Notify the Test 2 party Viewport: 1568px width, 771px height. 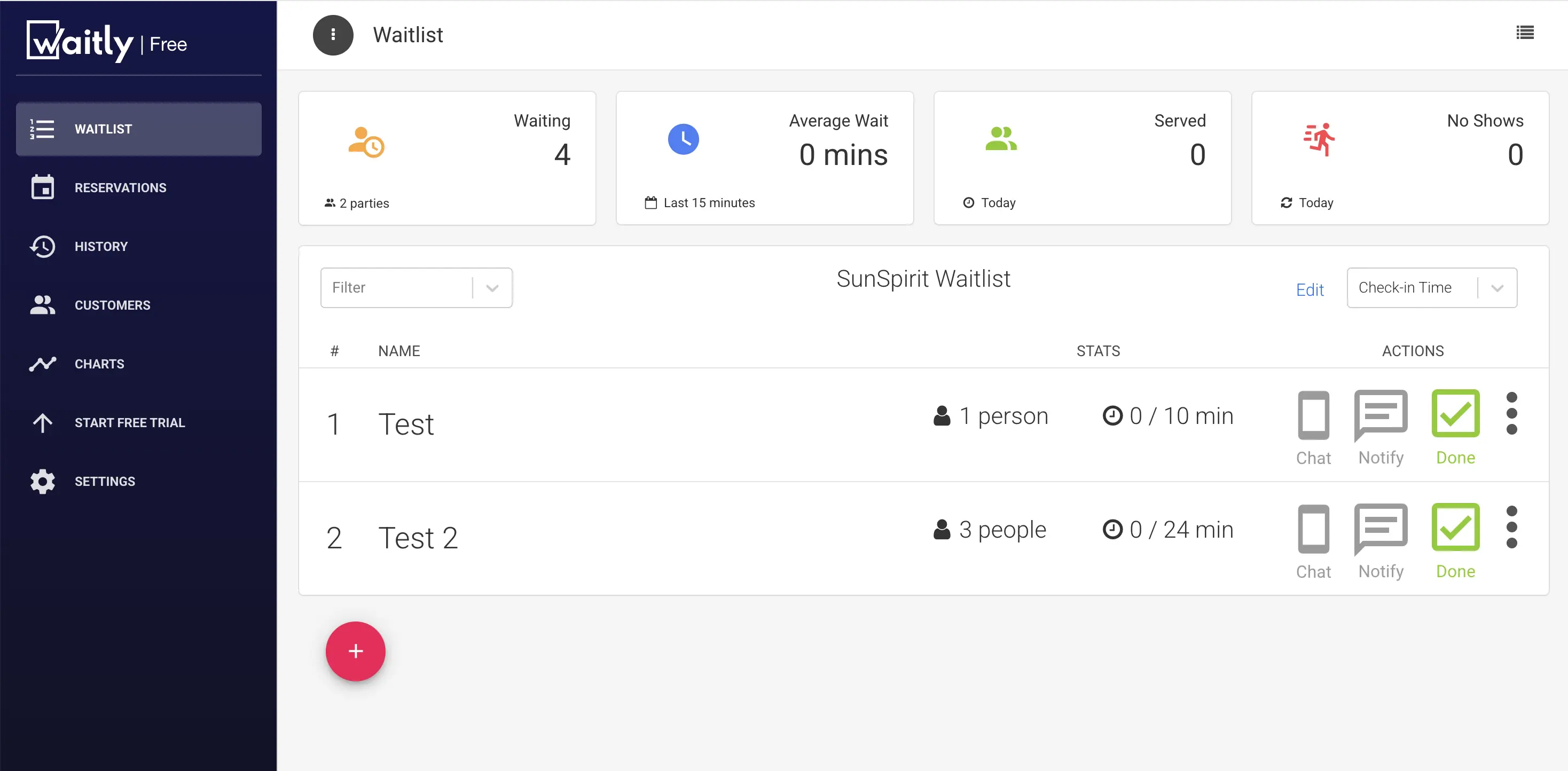(x=1381, y=541)
